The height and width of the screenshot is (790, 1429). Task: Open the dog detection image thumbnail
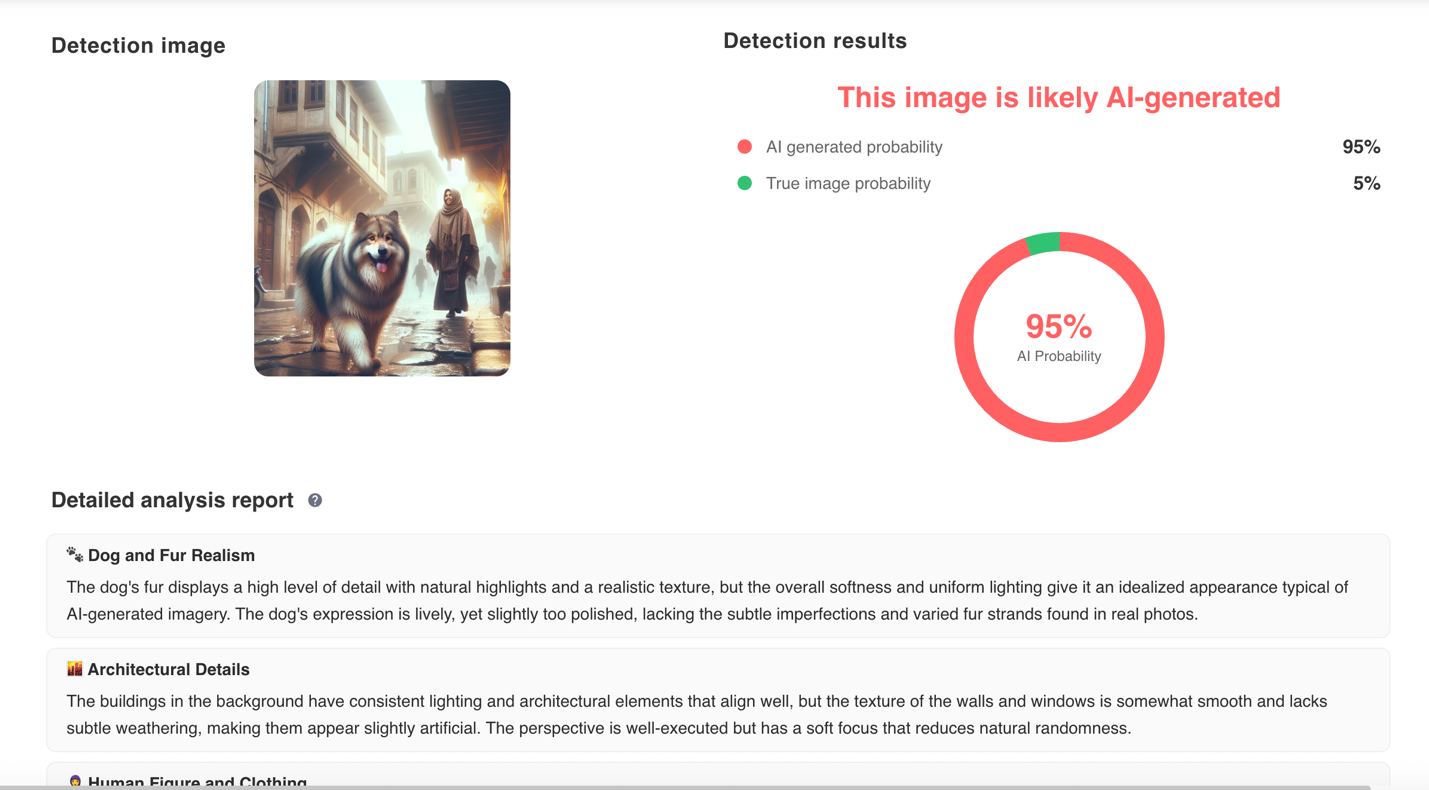pos(382,228)
